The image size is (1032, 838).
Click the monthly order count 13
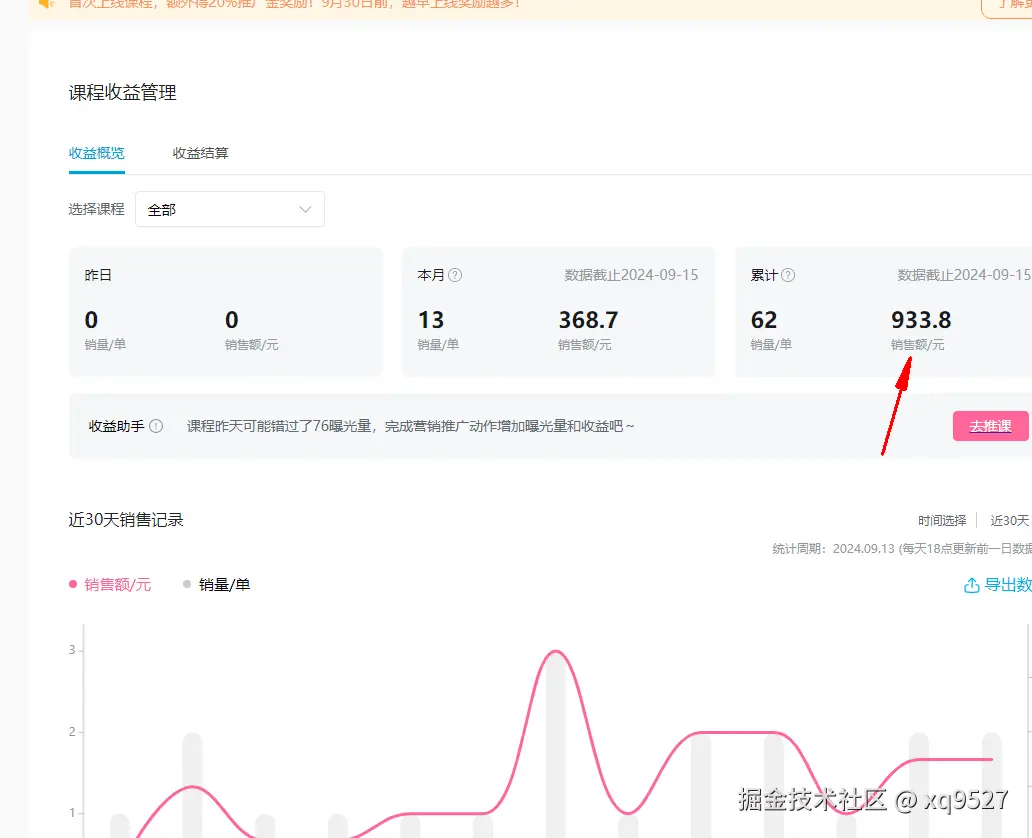point(431,320)
